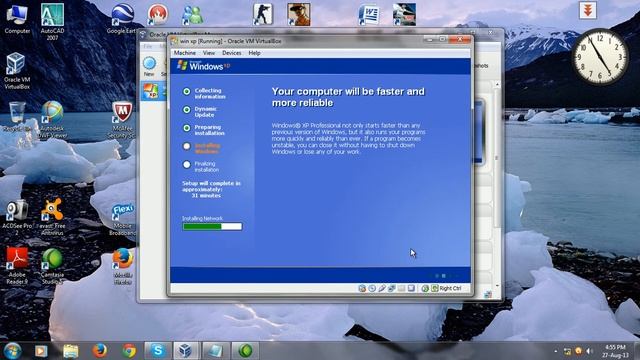Open the Windows Start menu

13,351
